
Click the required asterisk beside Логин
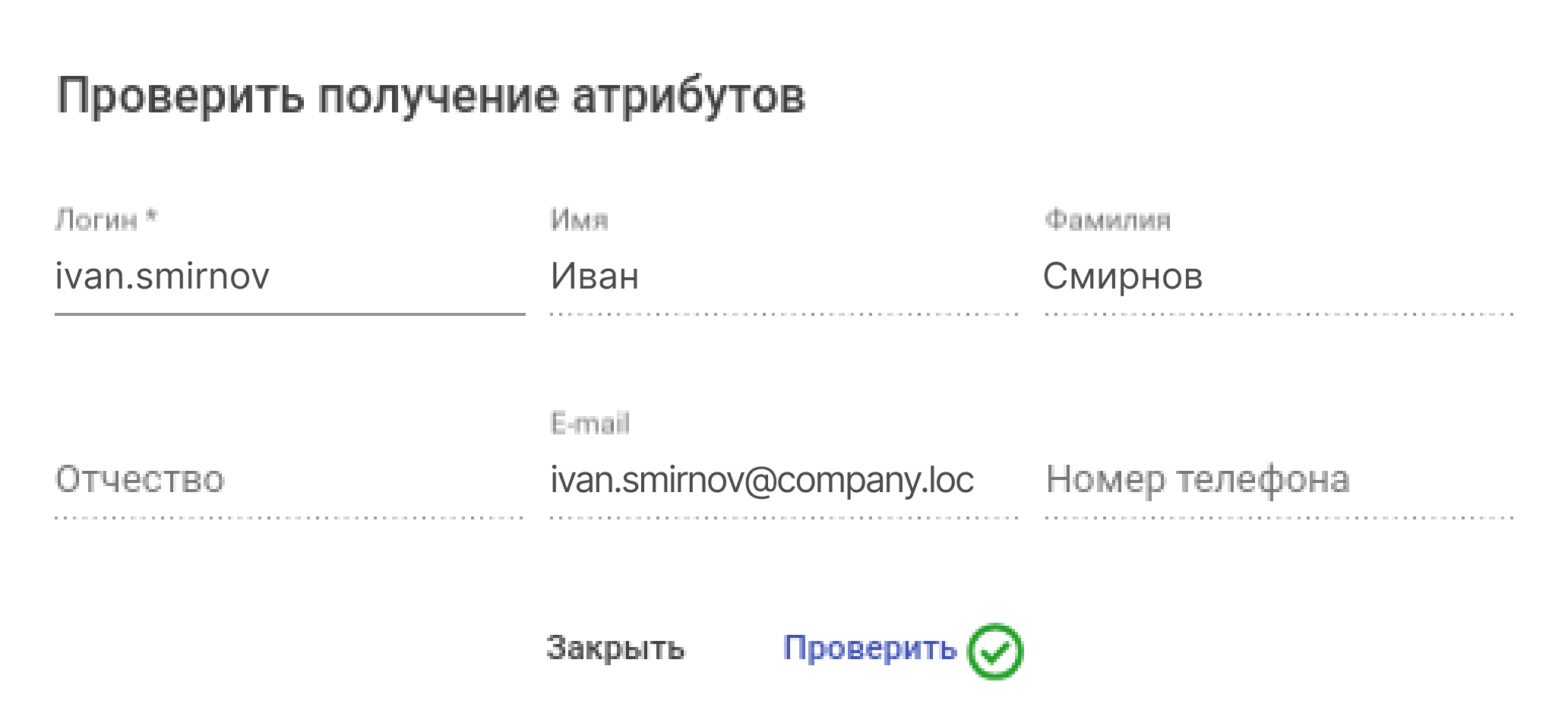point(151,218)
